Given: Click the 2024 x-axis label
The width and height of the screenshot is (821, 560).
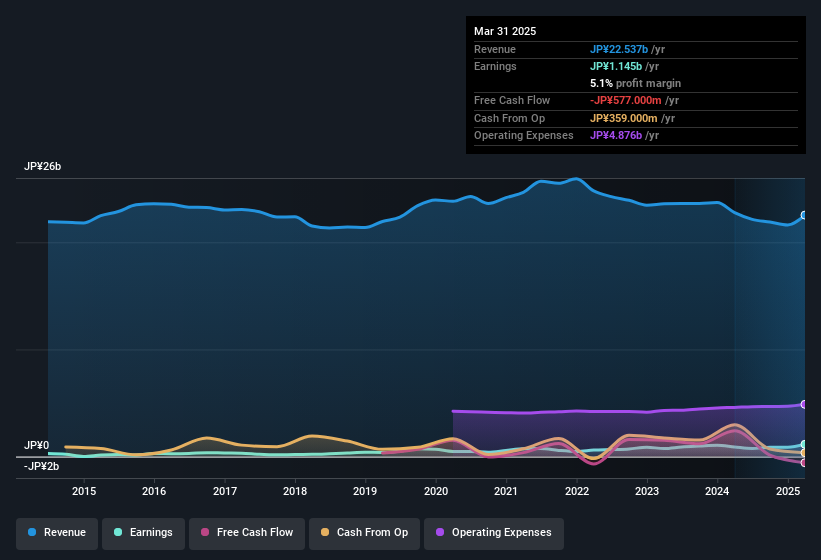Looking at the screenshot, I should point(717,491).
